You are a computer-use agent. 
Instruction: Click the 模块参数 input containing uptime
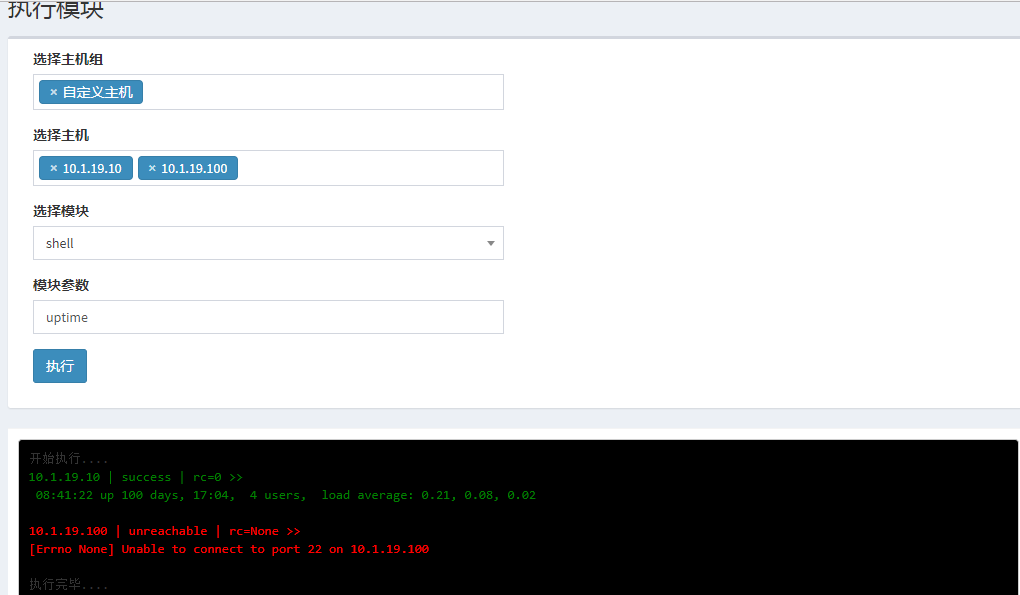point(268,317)
